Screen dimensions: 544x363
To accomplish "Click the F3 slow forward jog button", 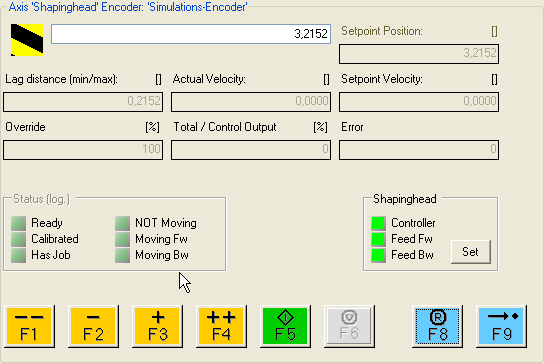I will (x=158, y=326).
